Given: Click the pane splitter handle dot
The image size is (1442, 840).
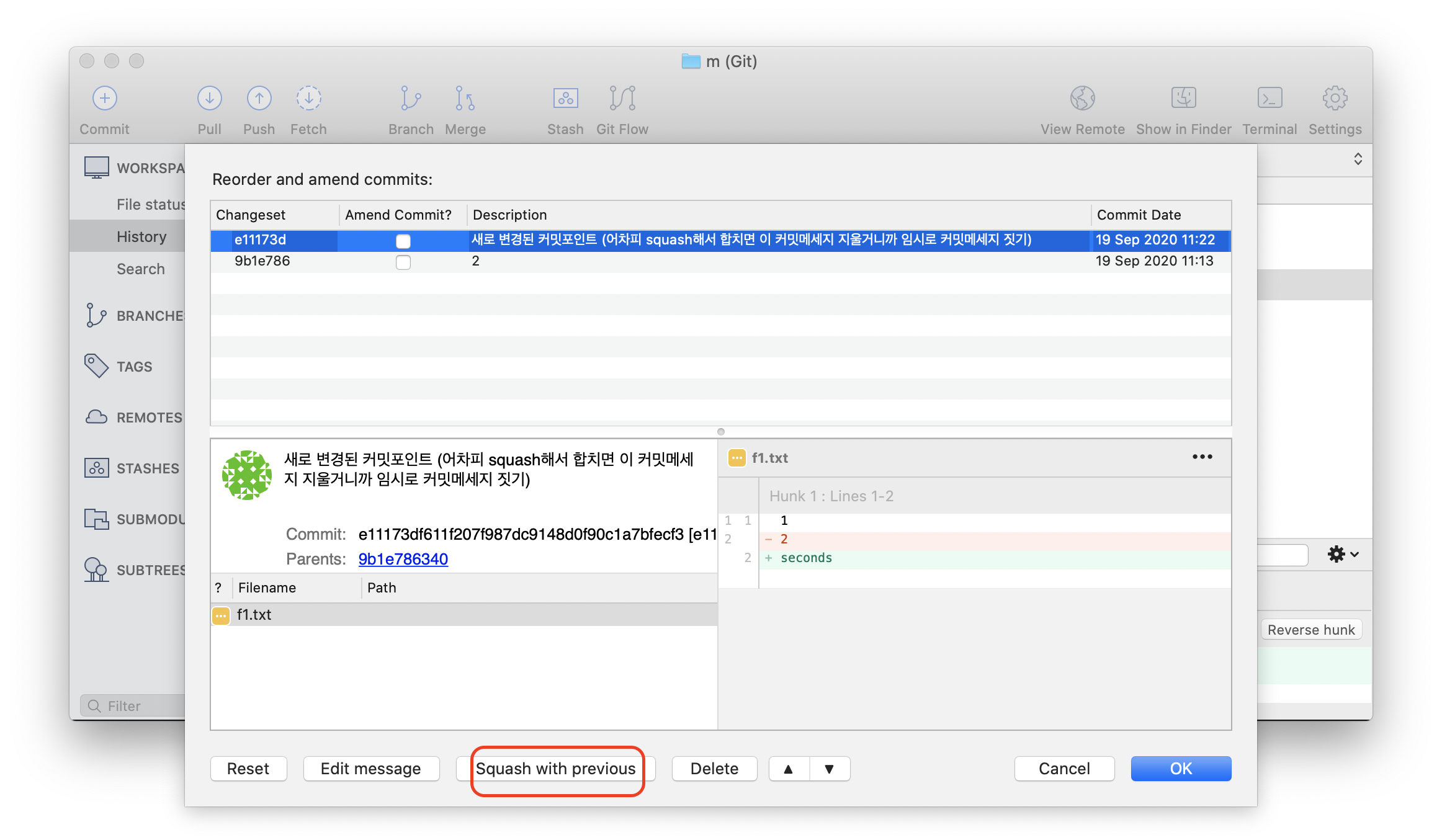Looking at the screenshot, I should coord(720,432).
